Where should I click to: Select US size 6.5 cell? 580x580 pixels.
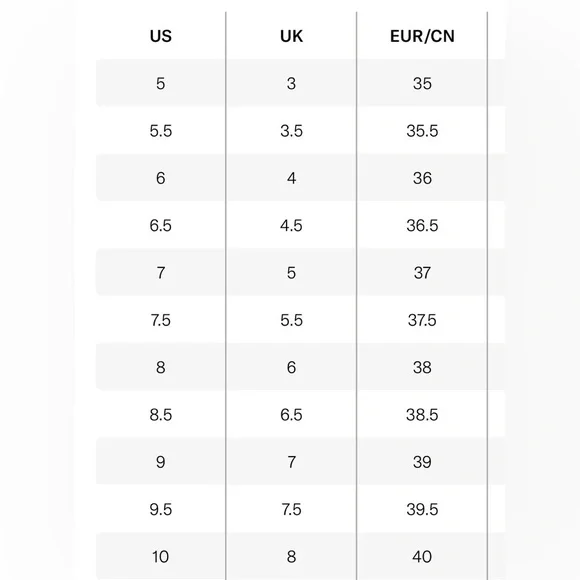pos(161,226)
